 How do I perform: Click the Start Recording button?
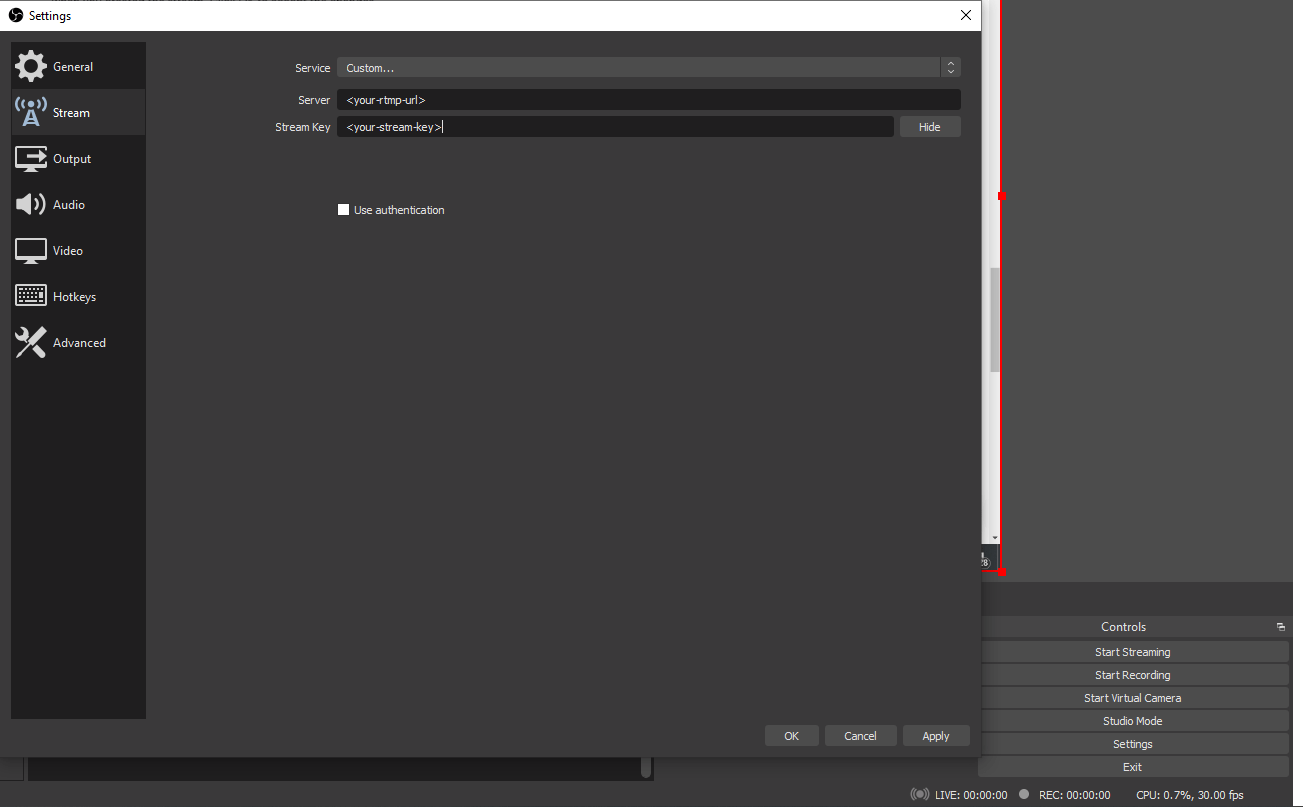click(1132, 674)
